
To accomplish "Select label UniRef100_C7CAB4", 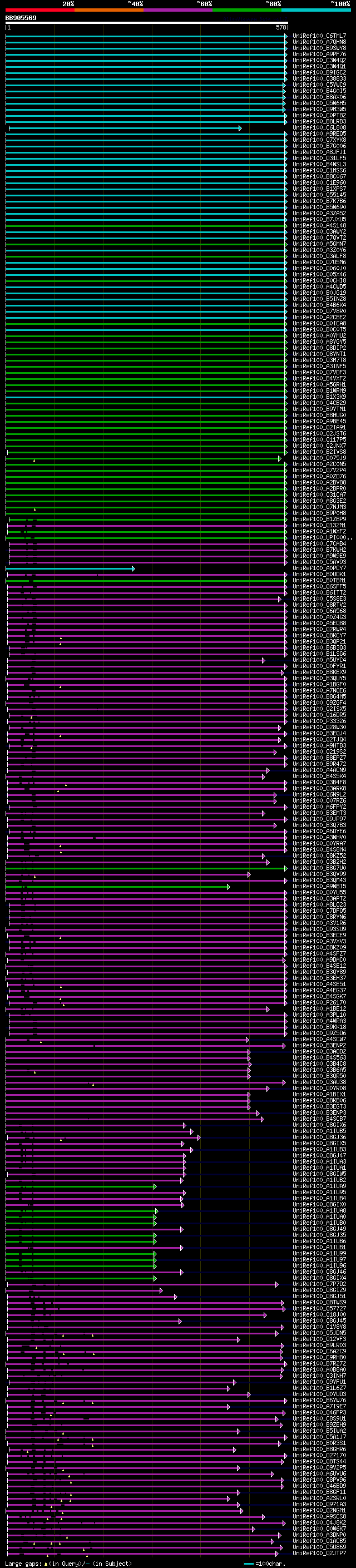I will coord(319,544).
